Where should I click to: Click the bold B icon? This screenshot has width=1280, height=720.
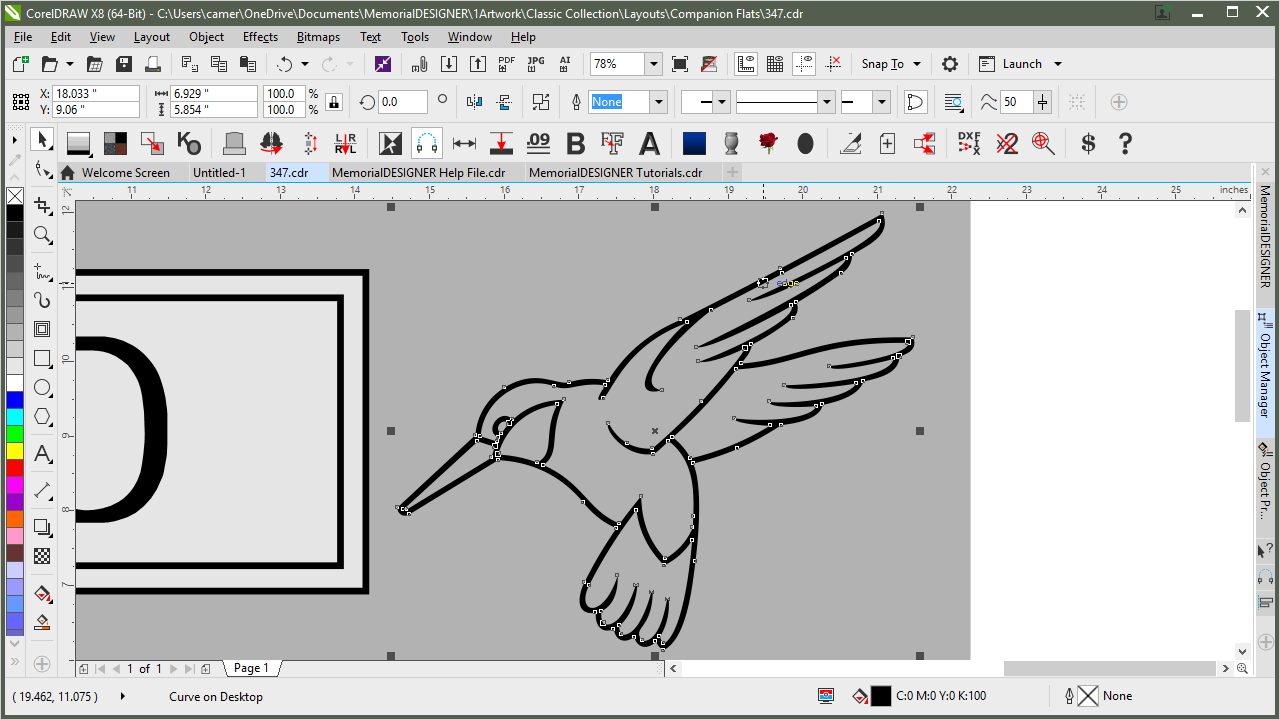click(x=575, y=143)
